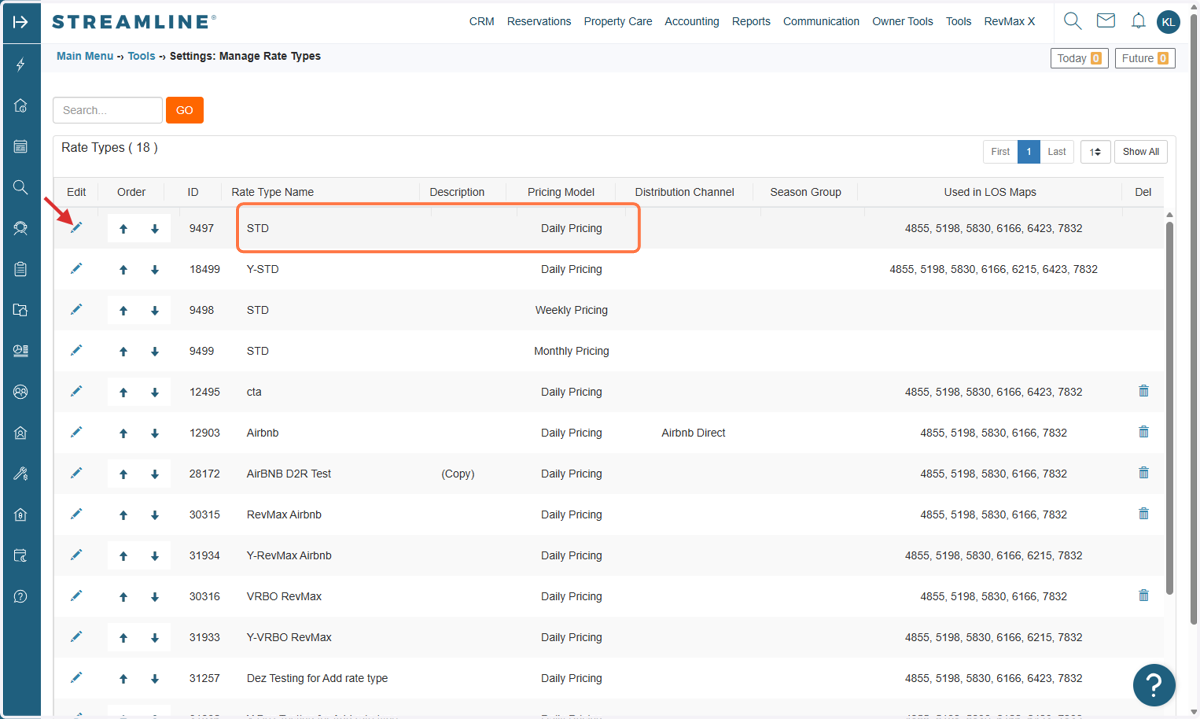Open the Owner Tools menu
Screen dimensions: 1200x719
click(903, 21)
